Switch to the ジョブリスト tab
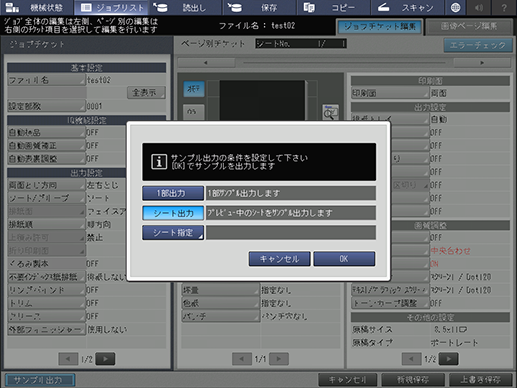This screenshot has height=388, width=517. point(112,7)
